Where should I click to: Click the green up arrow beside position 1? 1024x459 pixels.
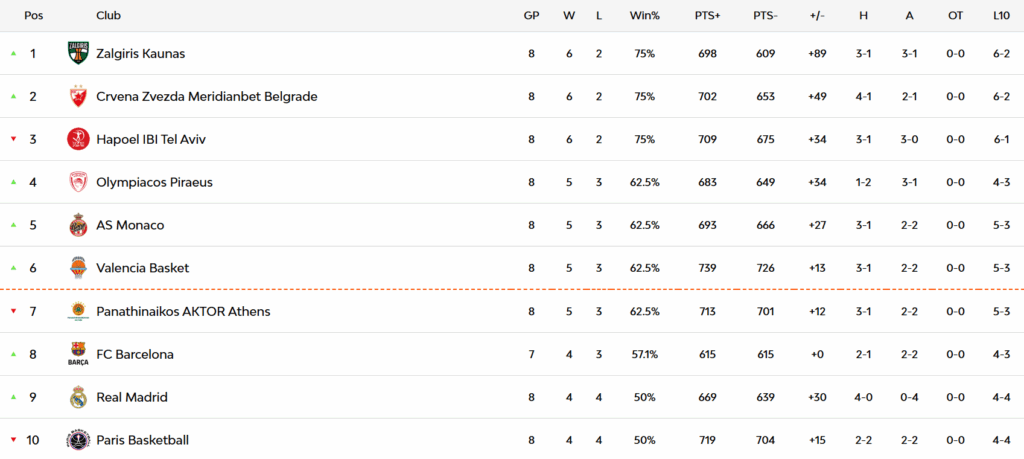pyautogui.click(x=13, y=54)
